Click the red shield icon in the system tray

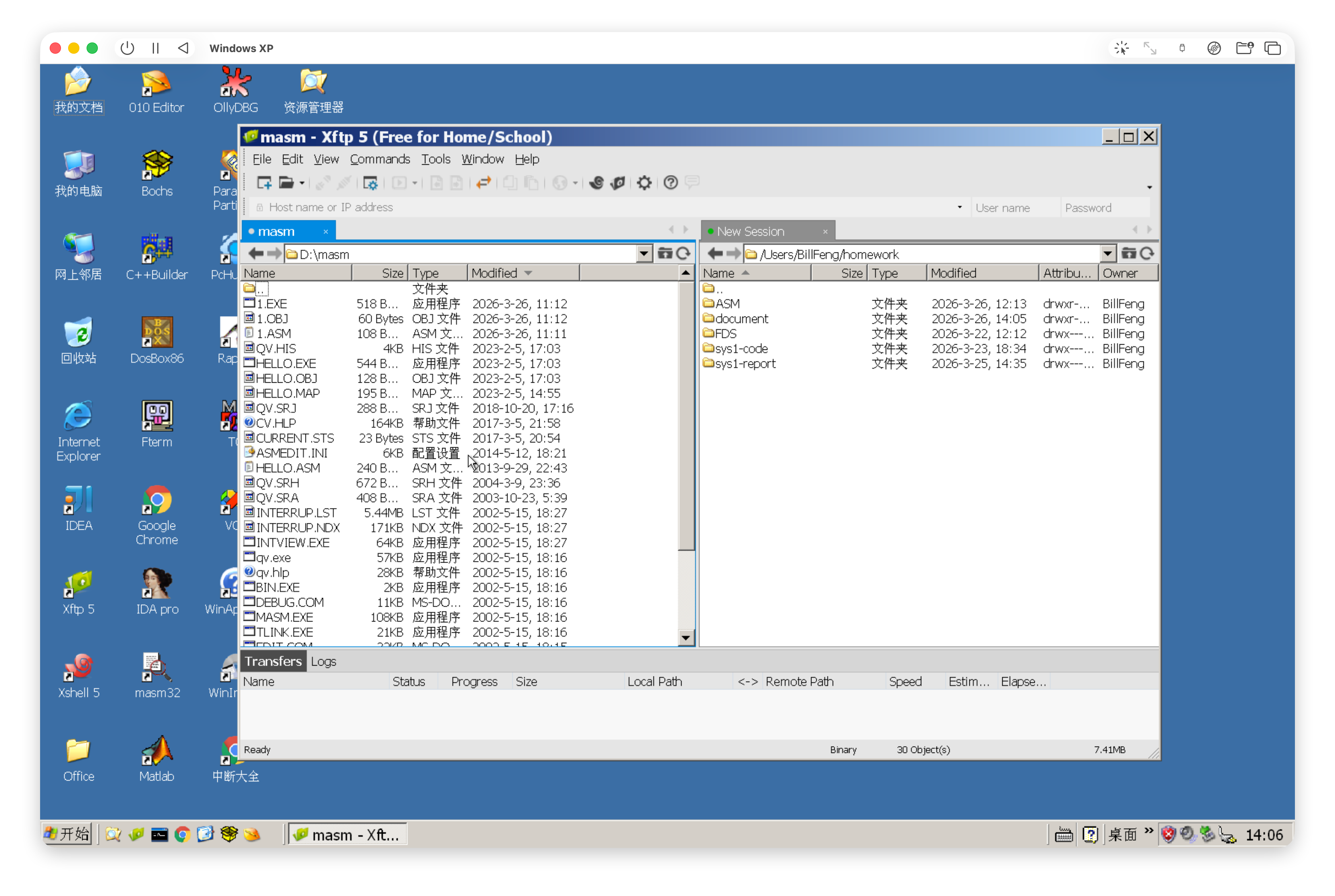1169,835
